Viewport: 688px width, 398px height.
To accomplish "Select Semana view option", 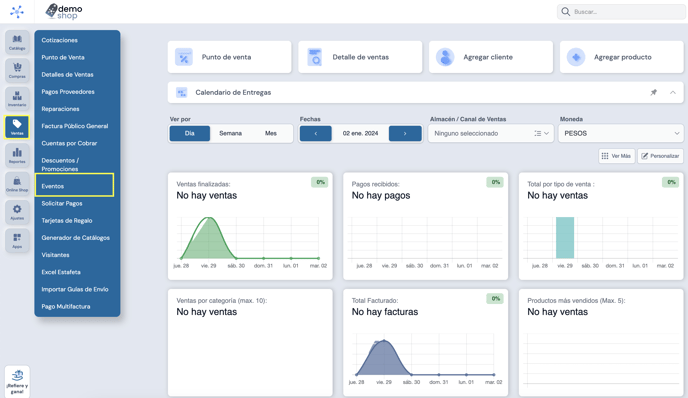I will tap(230, 133).
